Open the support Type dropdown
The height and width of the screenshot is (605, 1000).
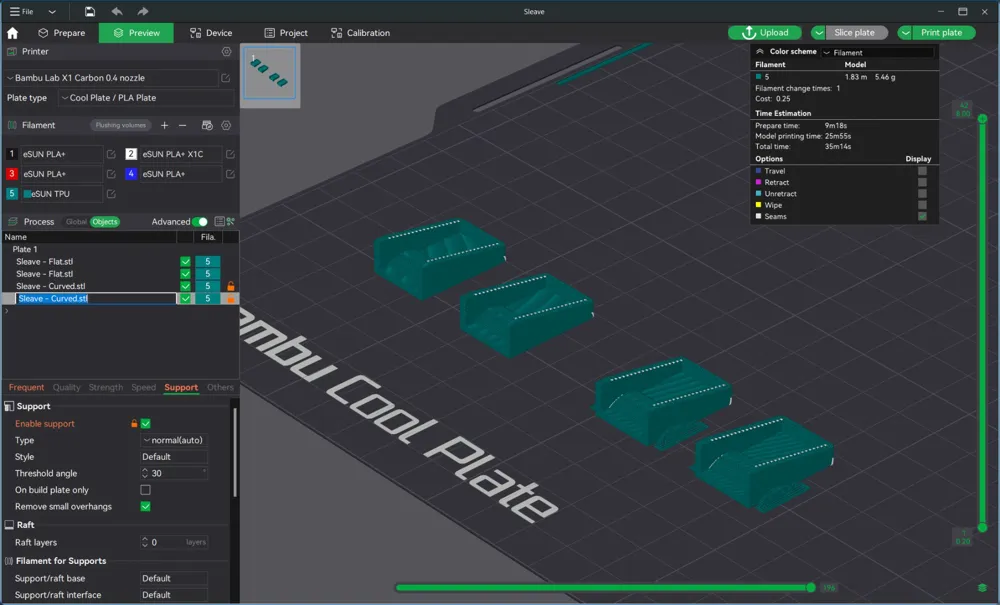(174, 441)
